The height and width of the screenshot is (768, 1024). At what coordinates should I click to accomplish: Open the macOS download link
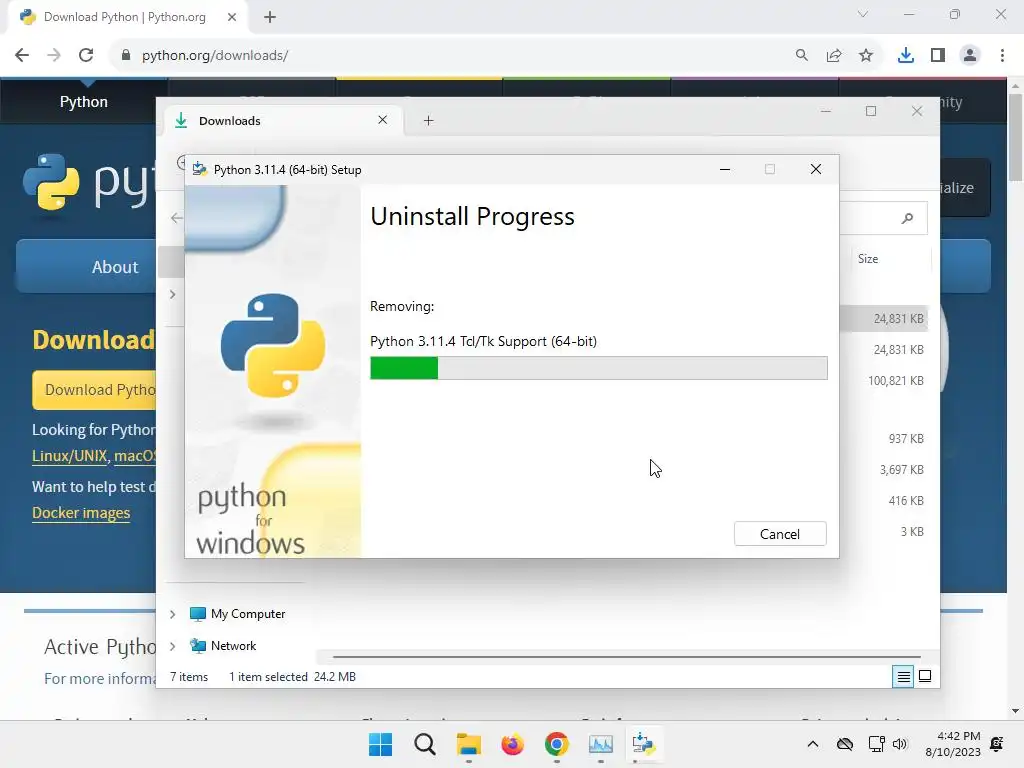135,456
